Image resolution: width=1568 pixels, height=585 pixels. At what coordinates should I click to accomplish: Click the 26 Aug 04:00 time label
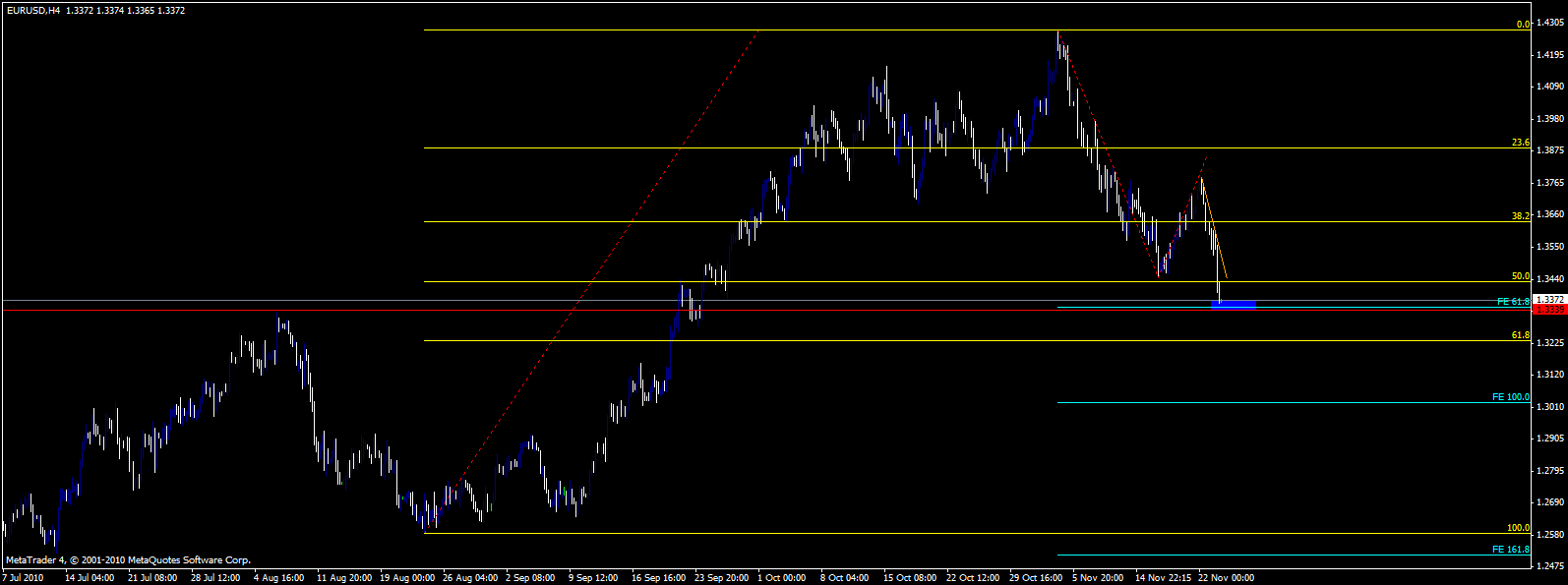(471, 578)
